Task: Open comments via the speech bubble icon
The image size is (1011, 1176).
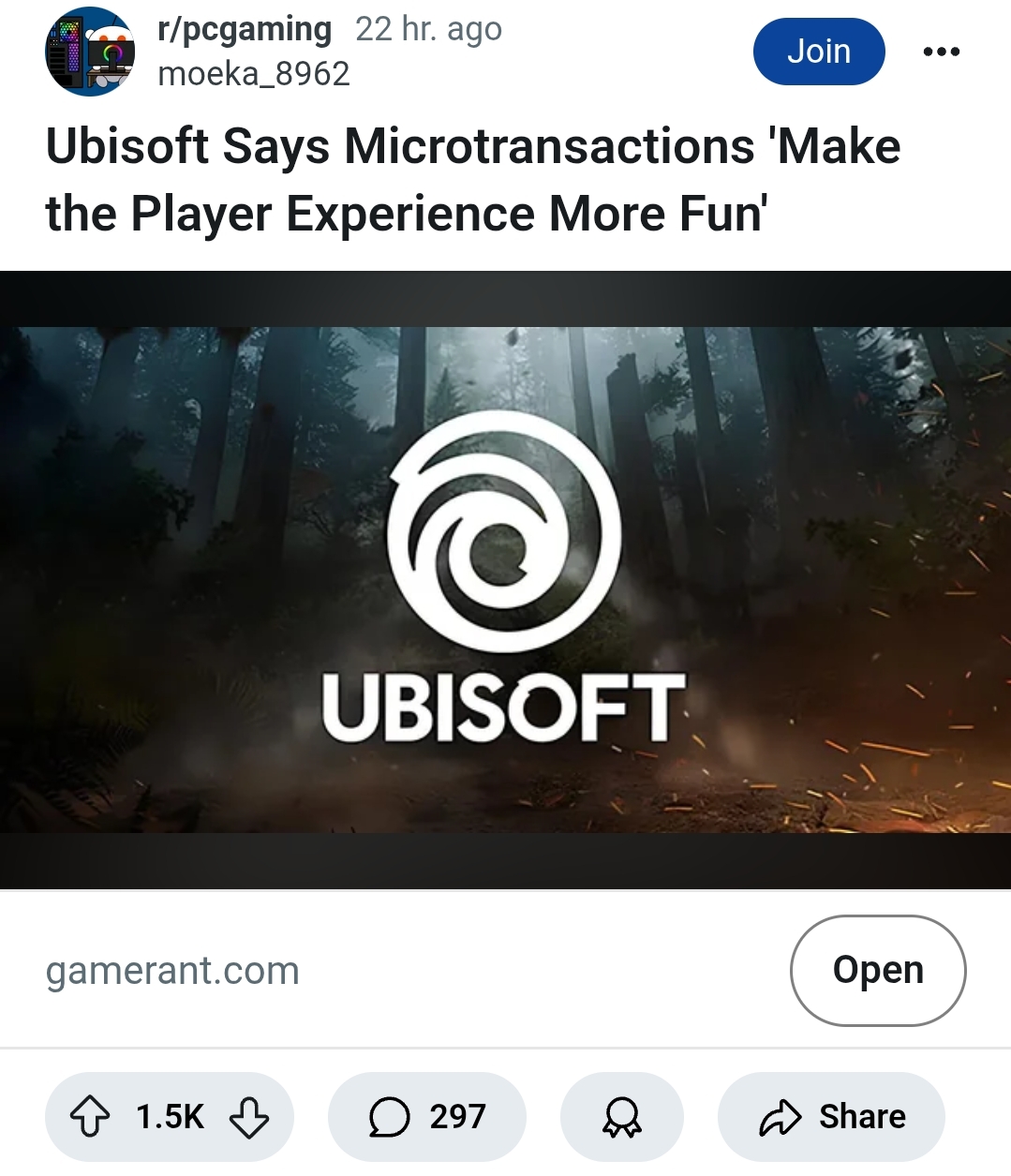Action: coord(389,1117)
